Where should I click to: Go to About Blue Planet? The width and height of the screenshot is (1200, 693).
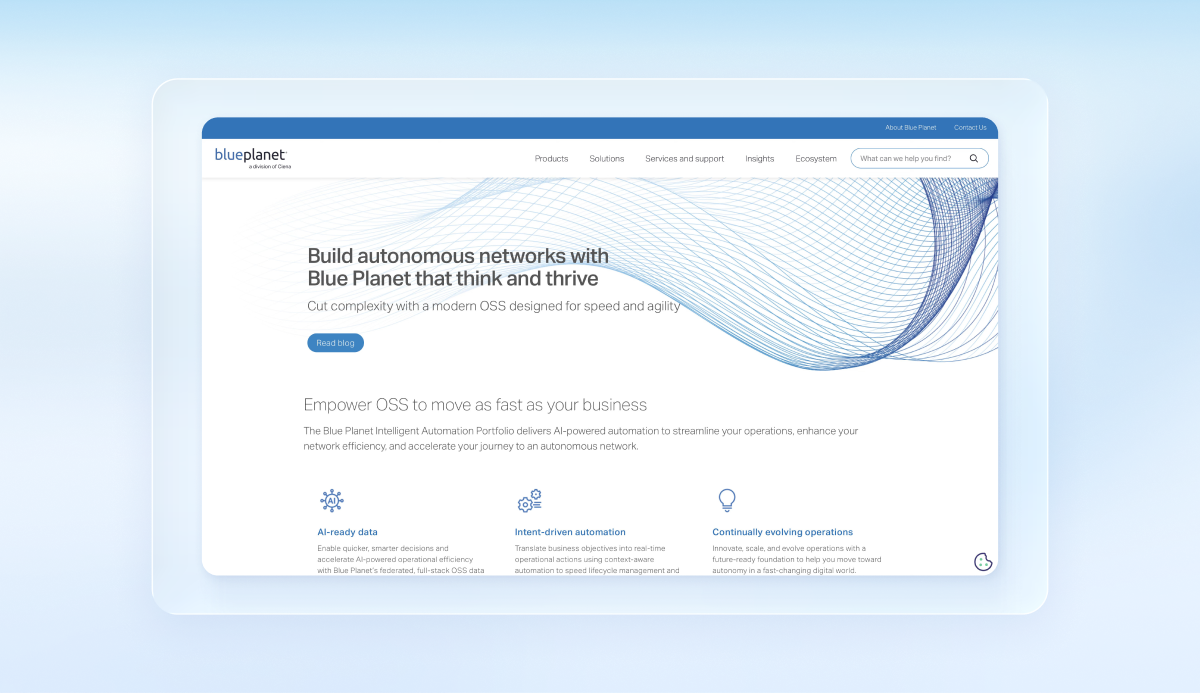(909, 128)
